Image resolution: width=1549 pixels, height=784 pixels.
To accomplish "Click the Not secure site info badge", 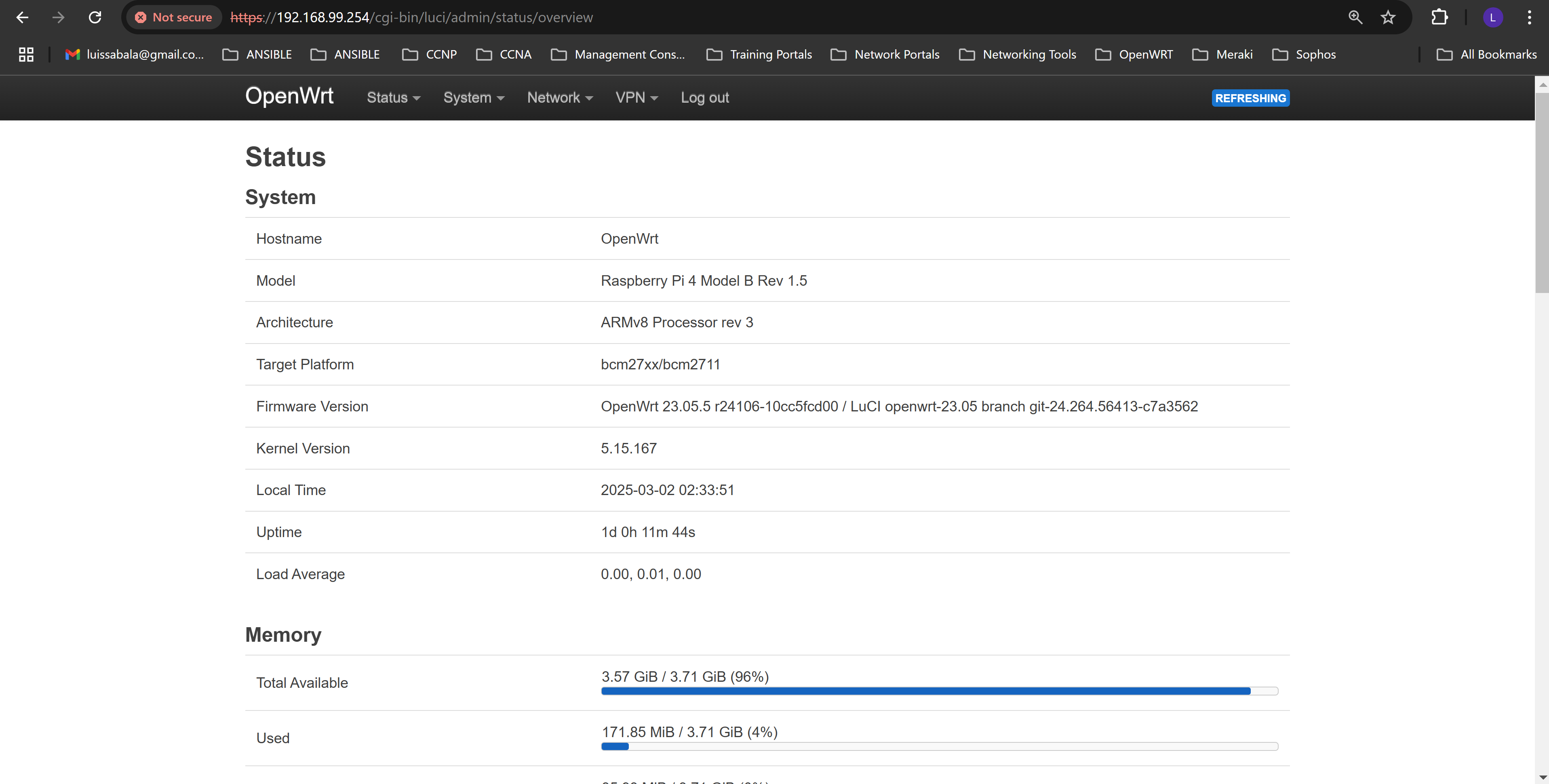I will (173, 17).
